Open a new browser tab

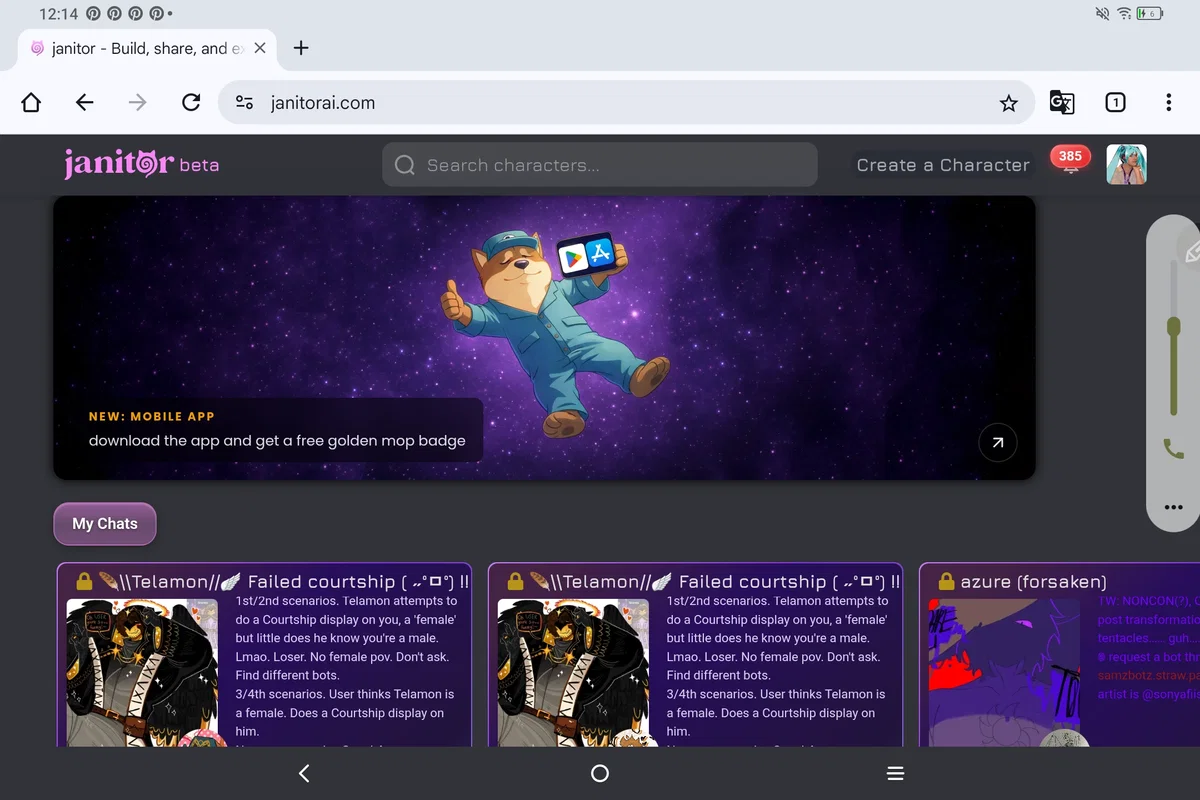pyautogui.click(x=301, y=48)
